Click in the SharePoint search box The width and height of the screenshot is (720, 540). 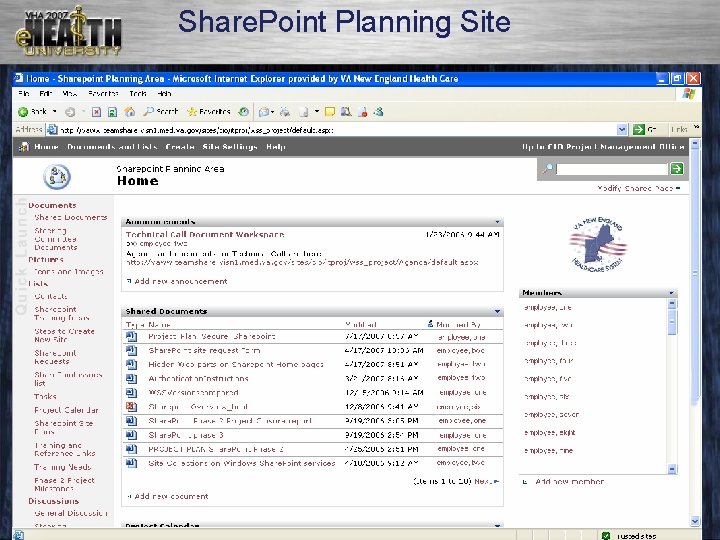612,169
